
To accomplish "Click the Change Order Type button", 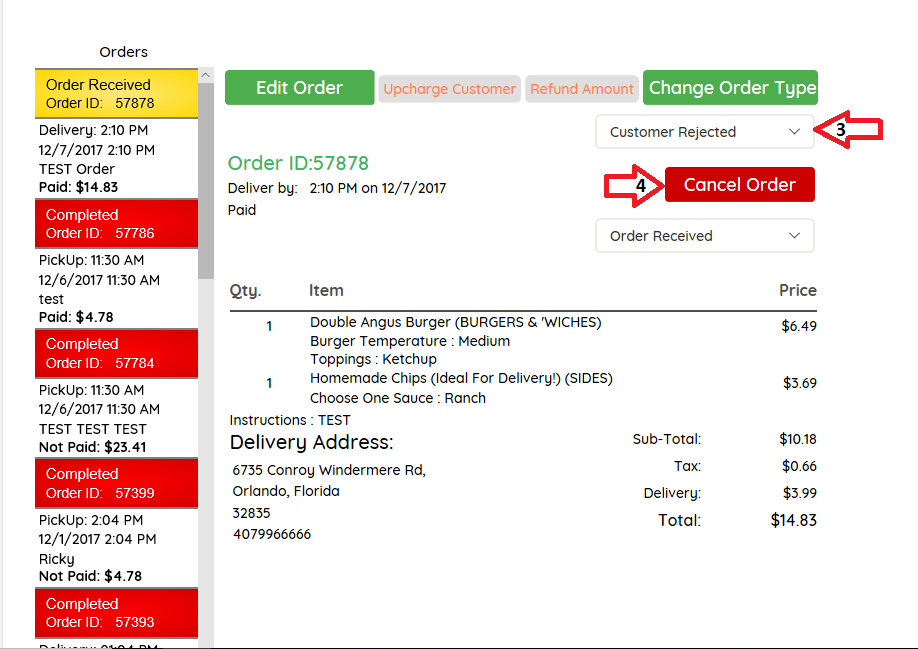I will tap(731, 88).
